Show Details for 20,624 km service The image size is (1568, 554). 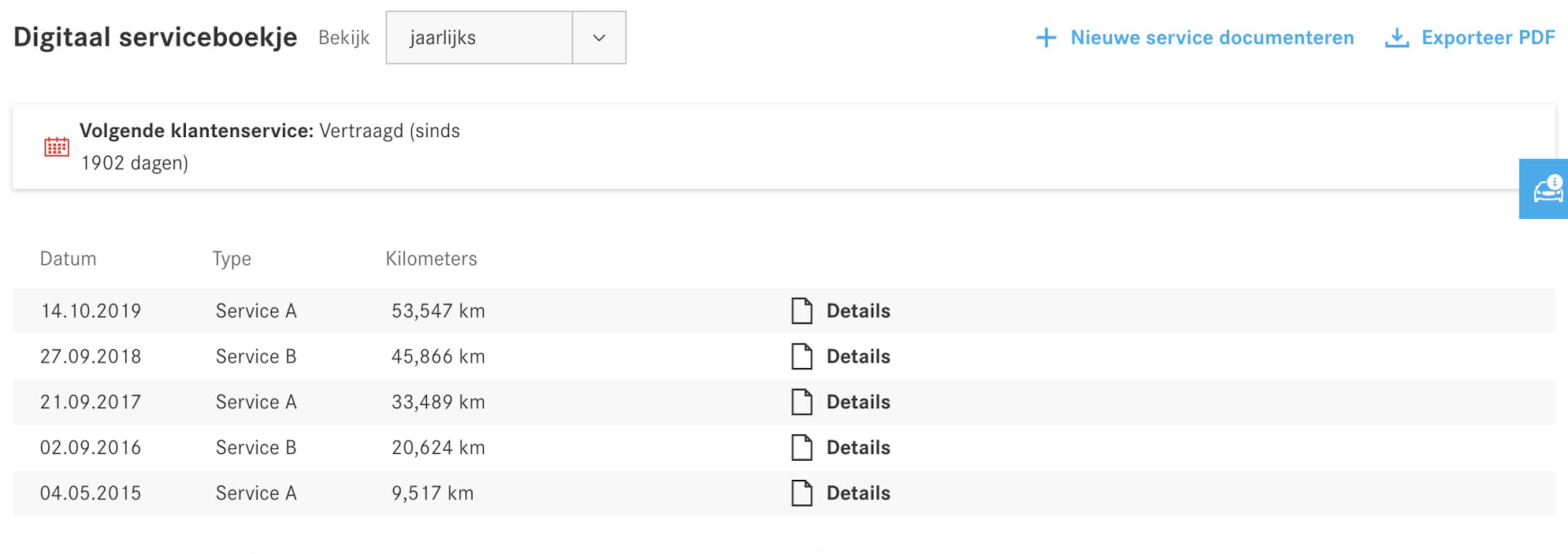tap(858, 447)
